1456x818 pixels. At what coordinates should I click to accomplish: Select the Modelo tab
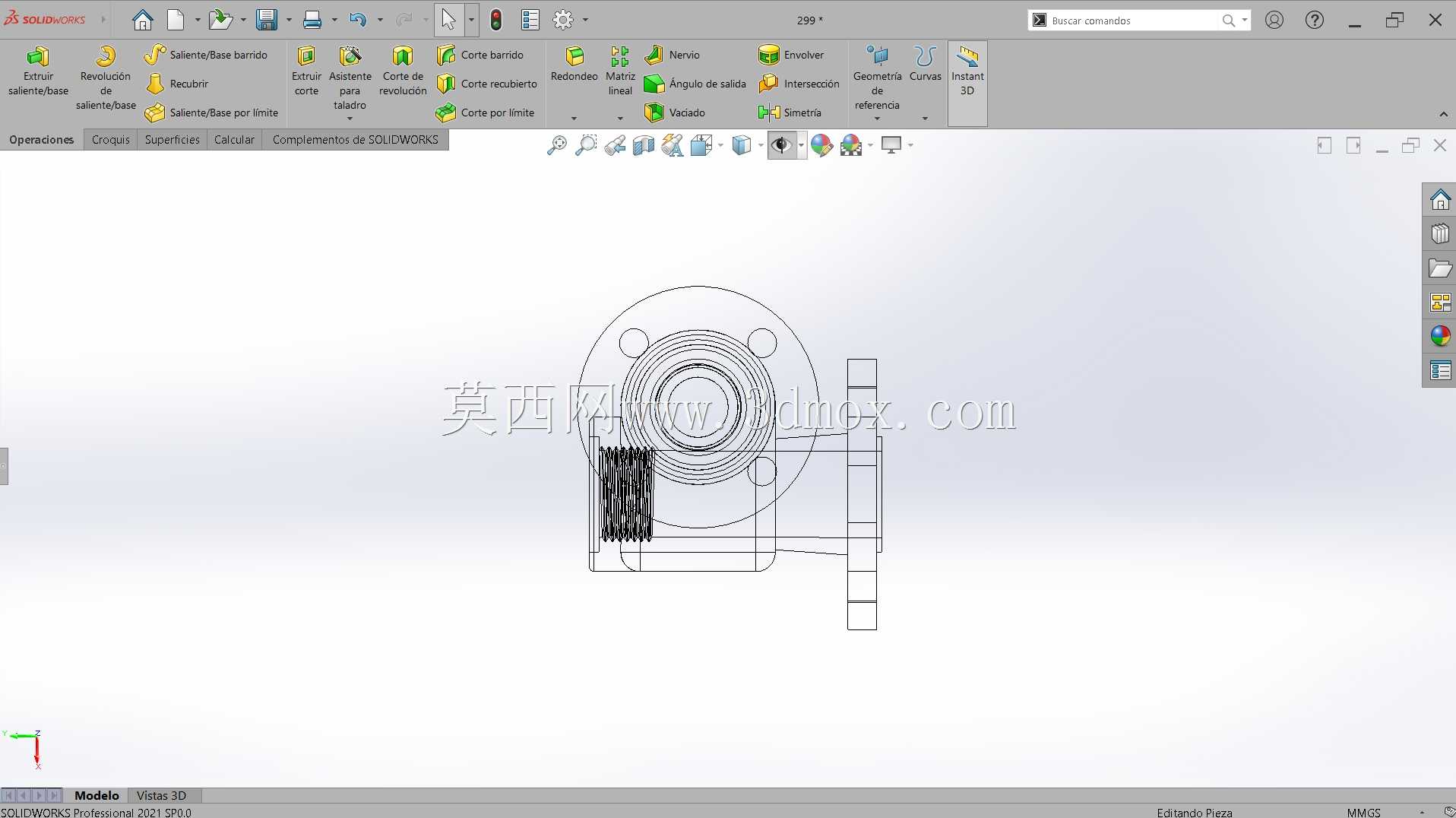97,795
